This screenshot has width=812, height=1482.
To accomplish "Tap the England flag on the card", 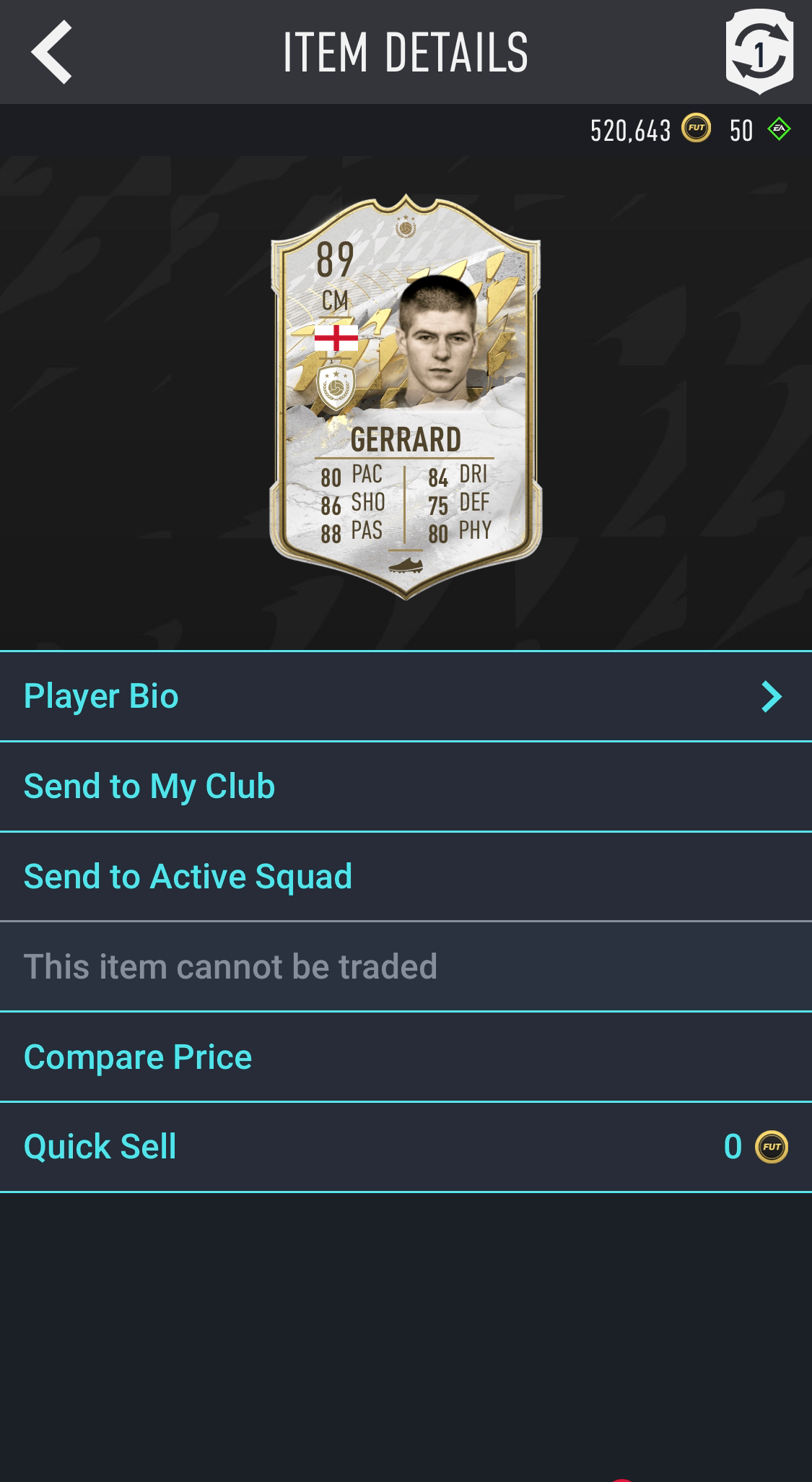I will pos(336,338).
